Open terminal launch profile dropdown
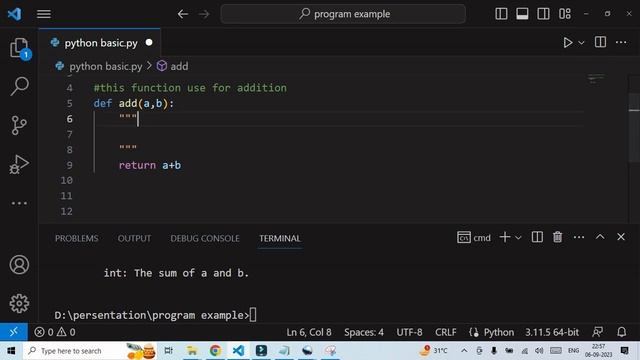This screenshot has width=640, height=360. [518, 238]
